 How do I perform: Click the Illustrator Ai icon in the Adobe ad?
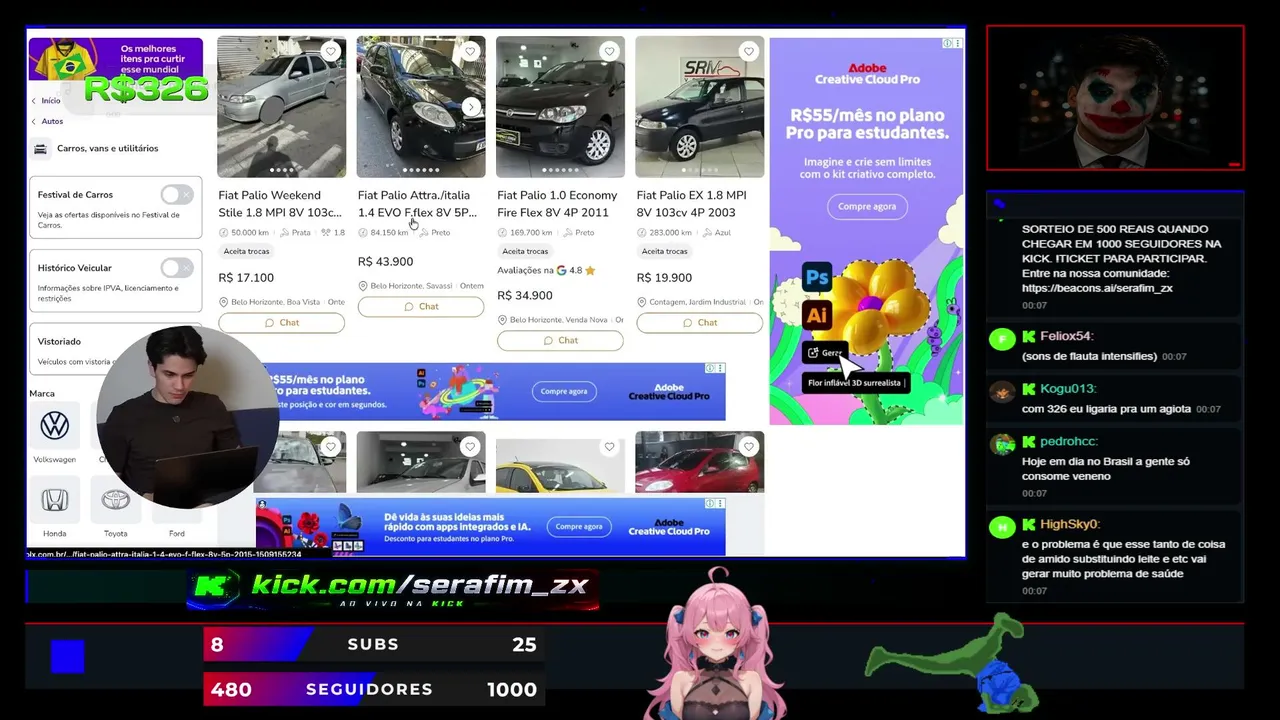click(817, 316)
